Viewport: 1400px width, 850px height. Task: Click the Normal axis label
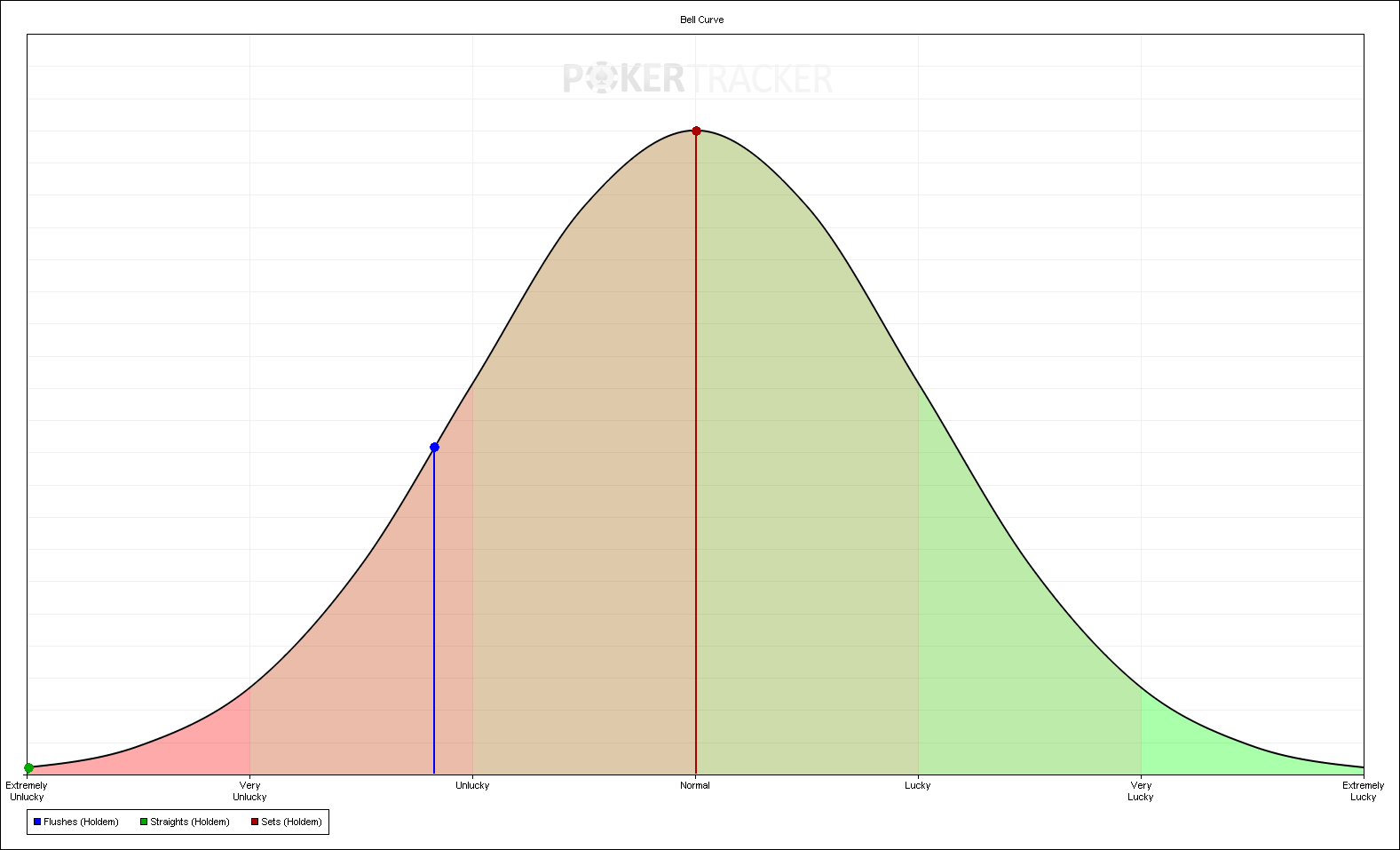[695, 785]
